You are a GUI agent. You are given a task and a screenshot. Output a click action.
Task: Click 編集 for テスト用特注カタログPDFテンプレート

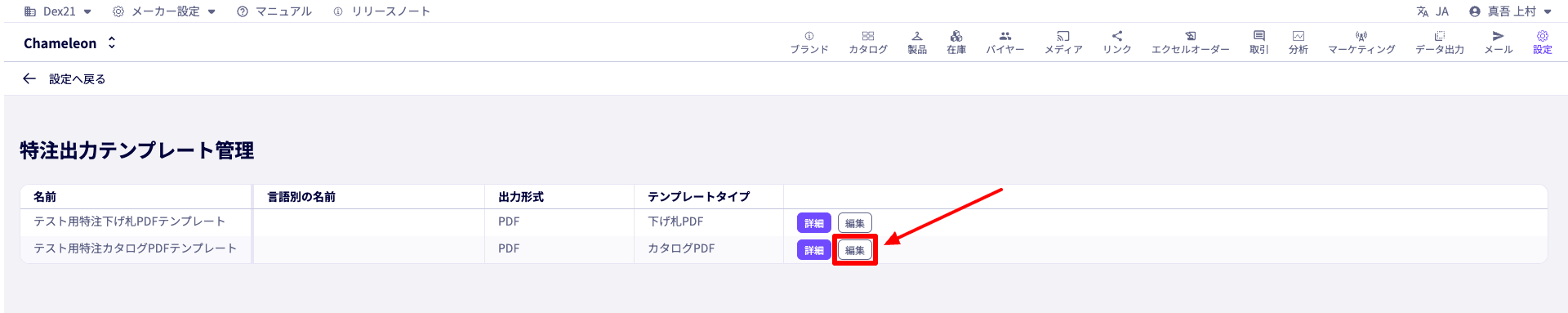point(855,250)
